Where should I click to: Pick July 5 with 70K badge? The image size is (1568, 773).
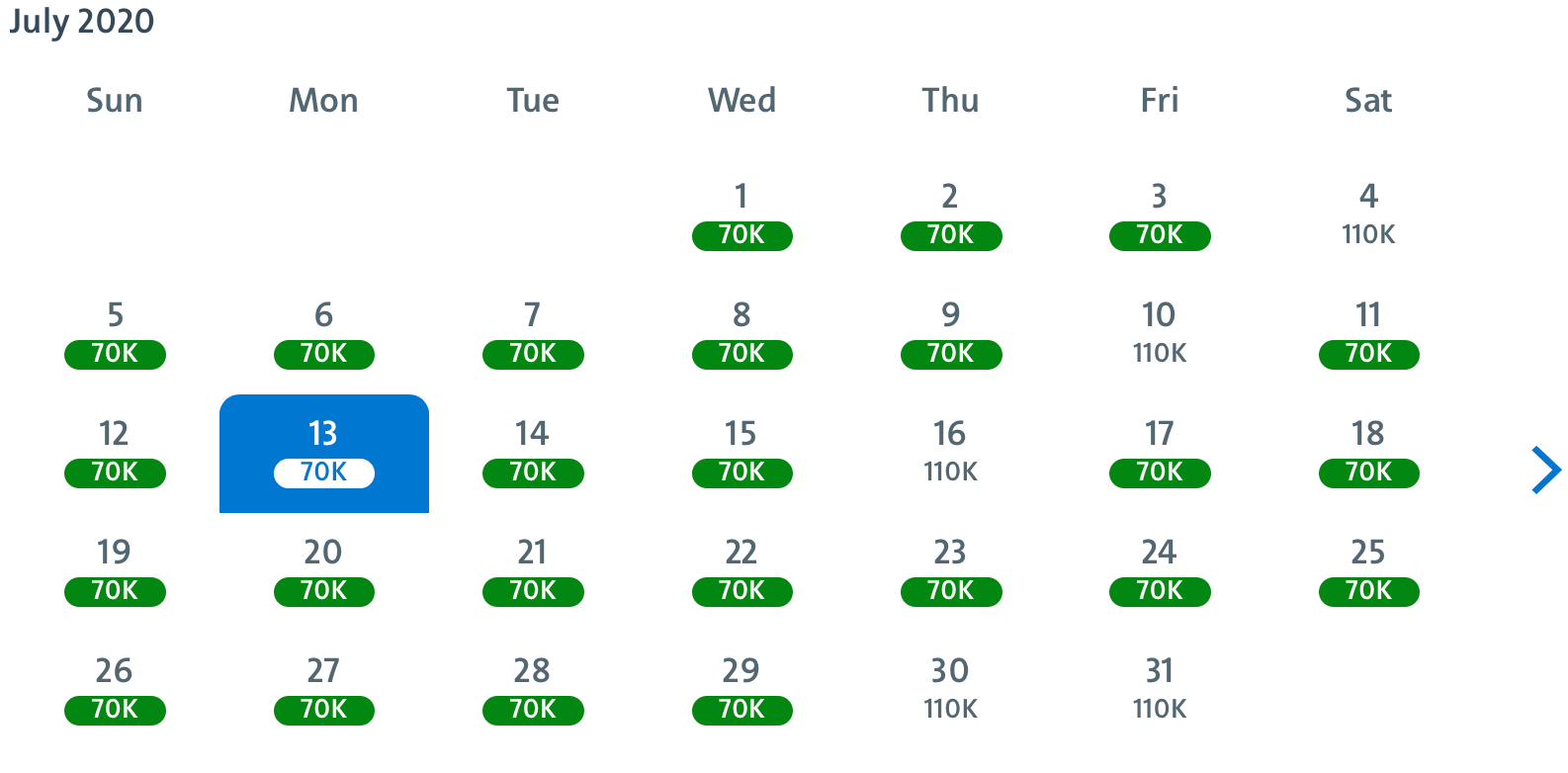click(x=115, y=335)
